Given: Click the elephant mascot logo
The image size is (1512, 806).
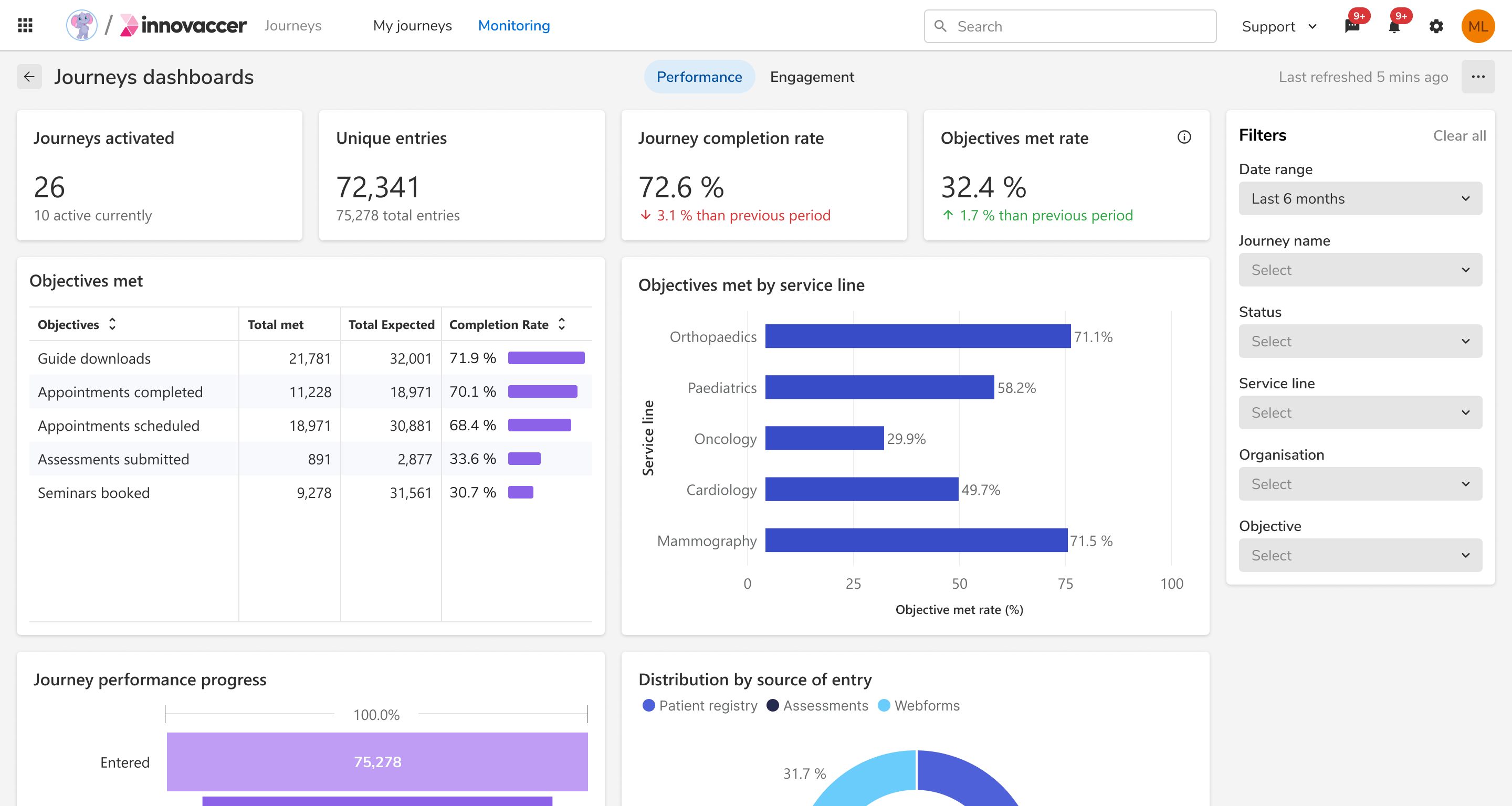Looking at the screenshot, I should (x=81, y=26).
